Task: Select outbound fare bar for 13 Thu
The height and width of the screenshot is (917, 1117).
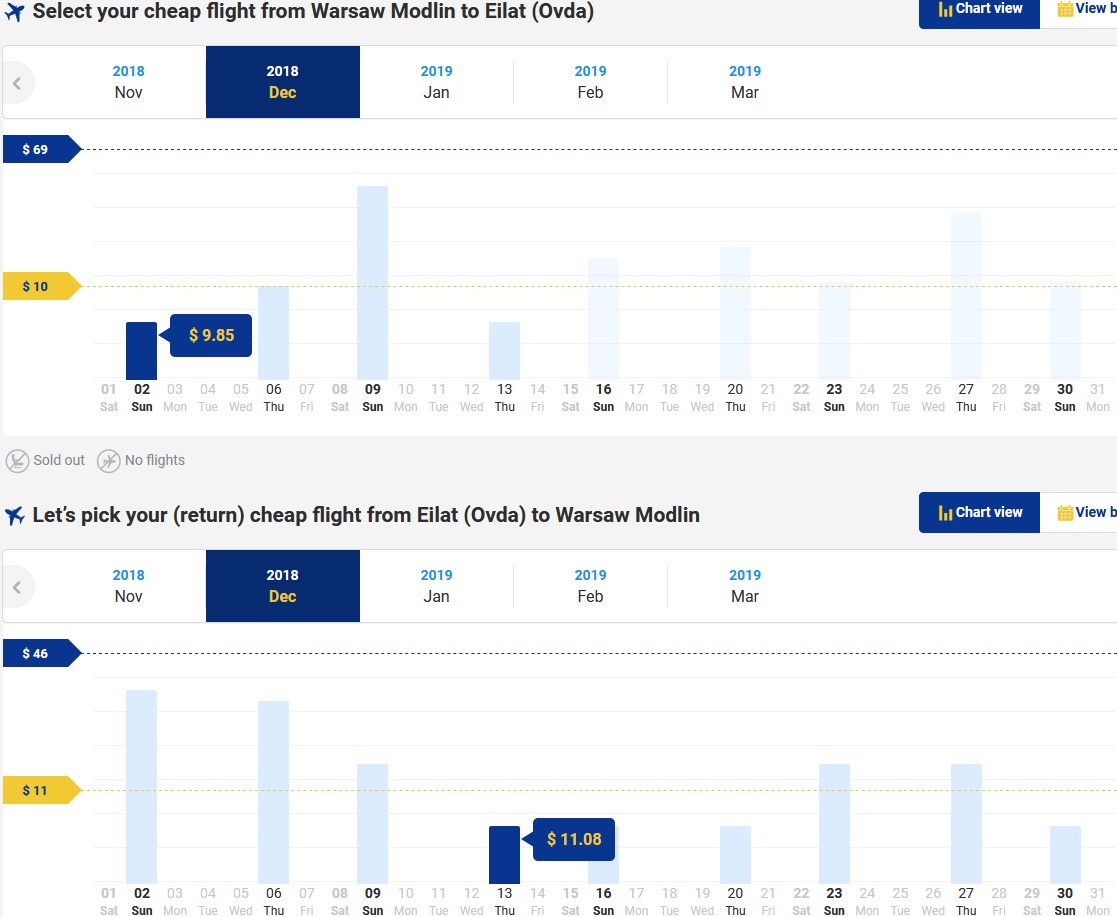Action: pyautogui.click(x=504, y=351)
